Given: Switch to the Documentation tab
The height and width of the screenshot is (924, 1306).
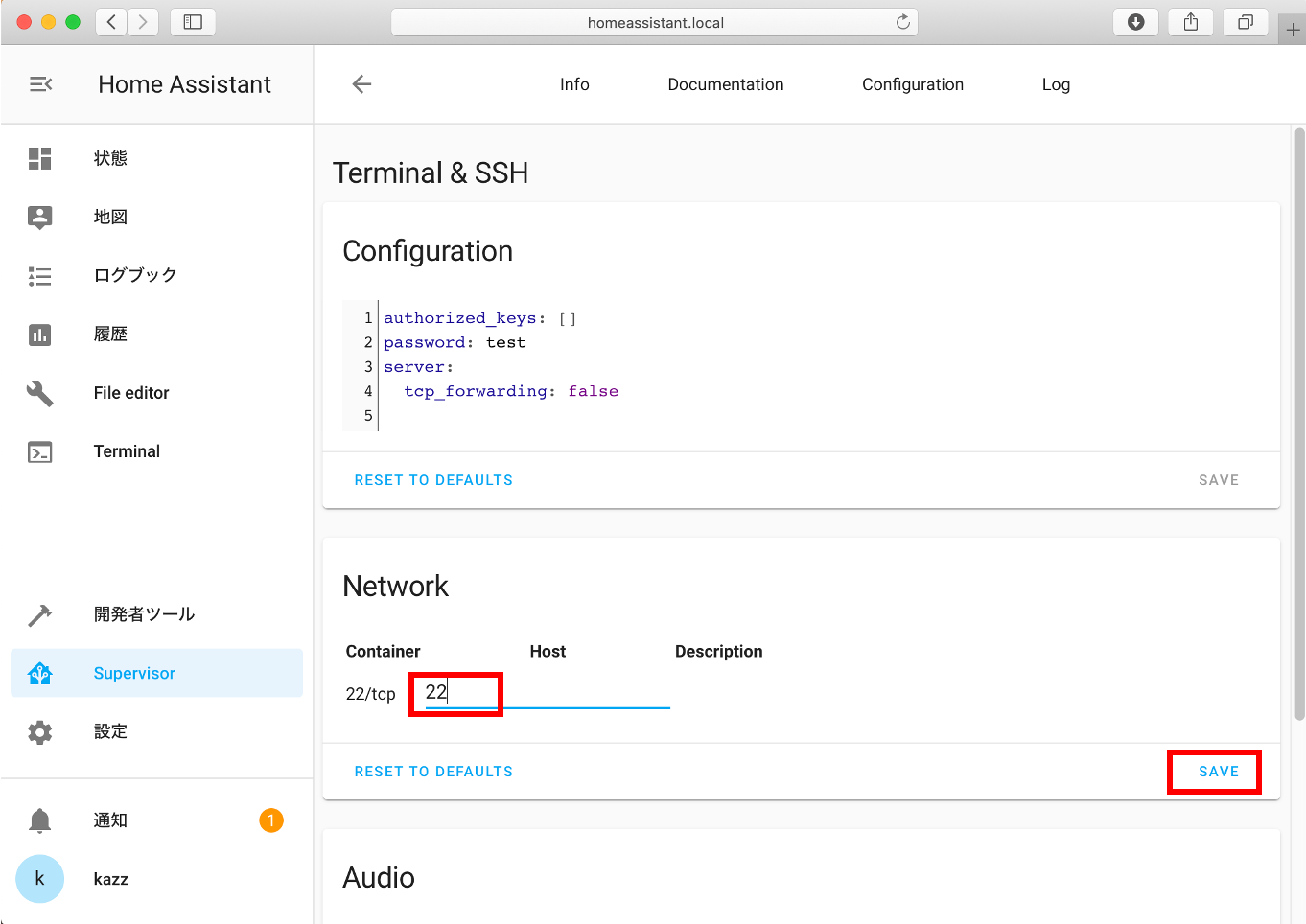Looking at the screenshot, I should point(726,84).
